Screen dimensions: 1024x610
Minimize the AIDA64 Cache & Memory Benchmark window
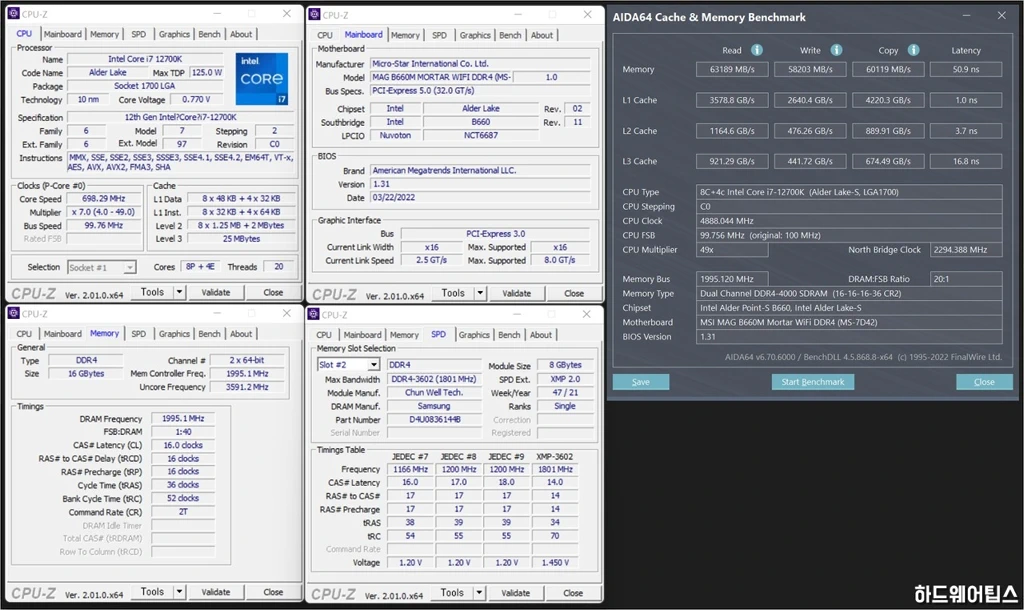(967, 16)
